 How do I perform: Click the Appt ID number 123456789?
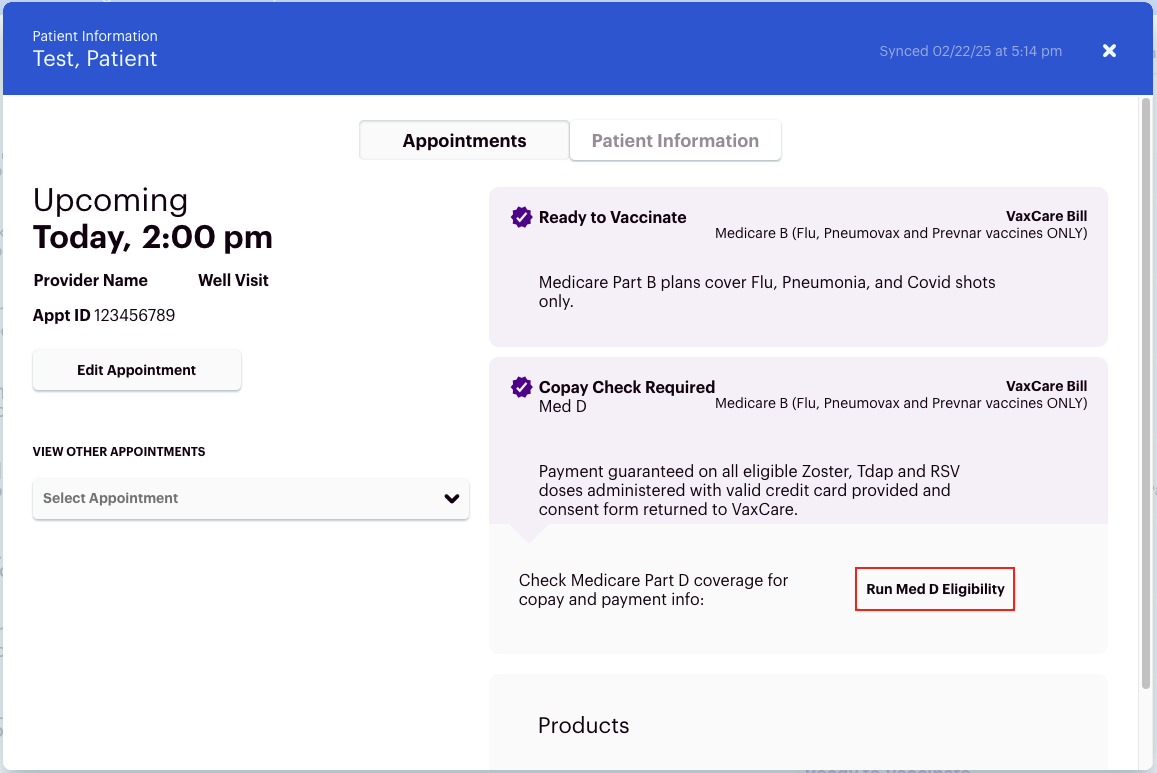(x=134, y=316)
